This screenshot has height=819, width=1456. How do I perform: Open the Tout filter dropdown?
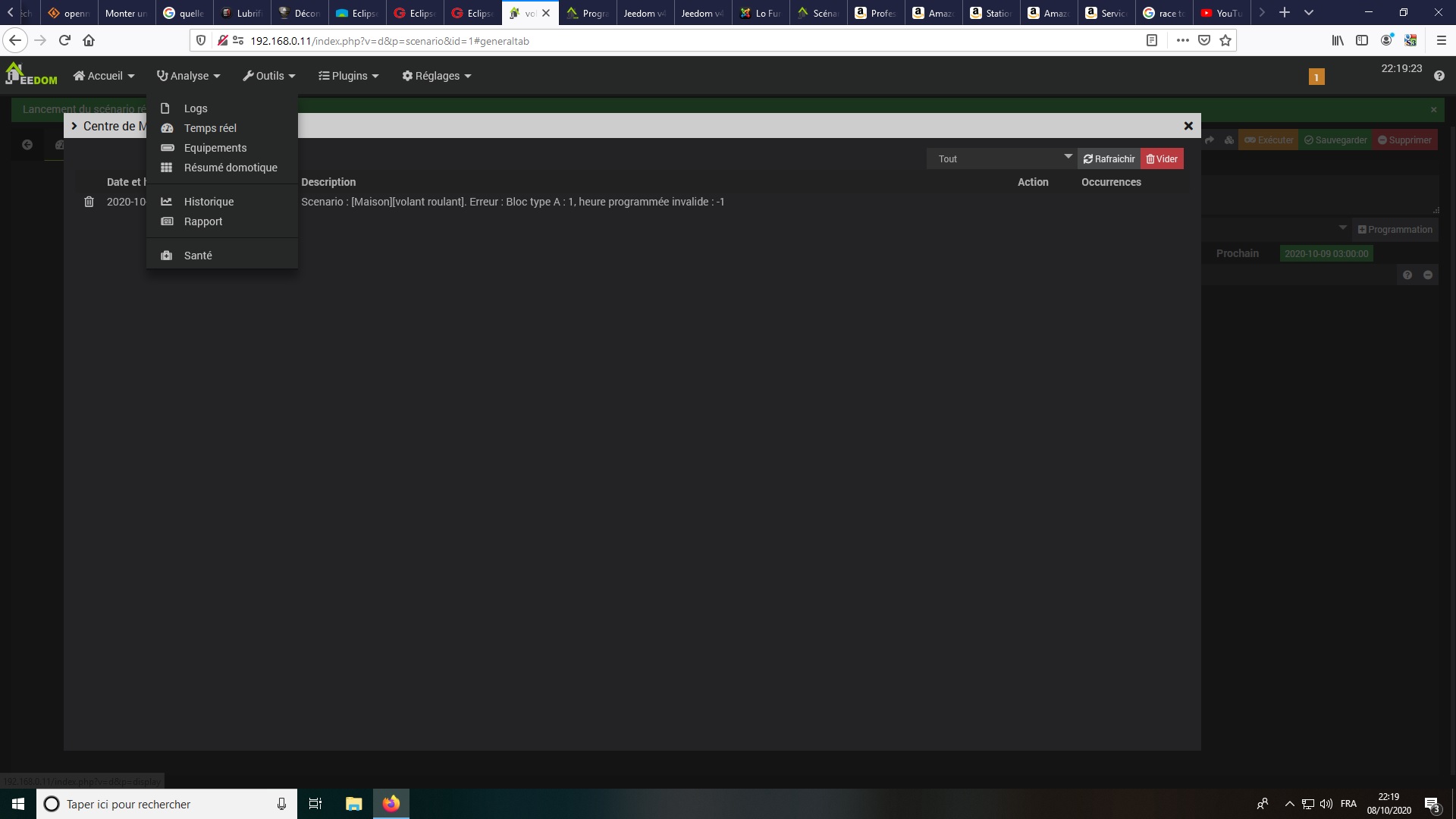(x=1002, y=158)
